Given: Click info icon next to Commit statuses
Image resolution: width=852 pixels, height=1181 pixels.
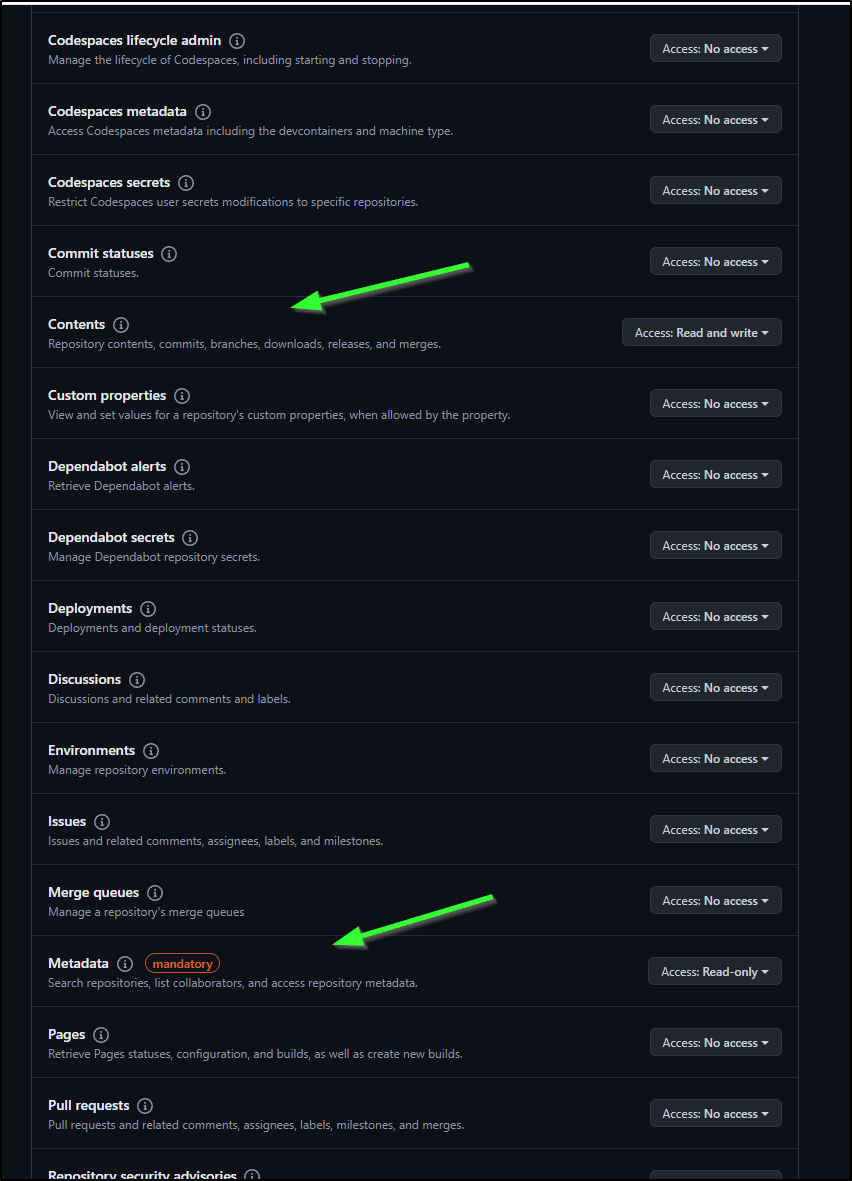Looking at the screenshot, I should [x=169, y=254].
